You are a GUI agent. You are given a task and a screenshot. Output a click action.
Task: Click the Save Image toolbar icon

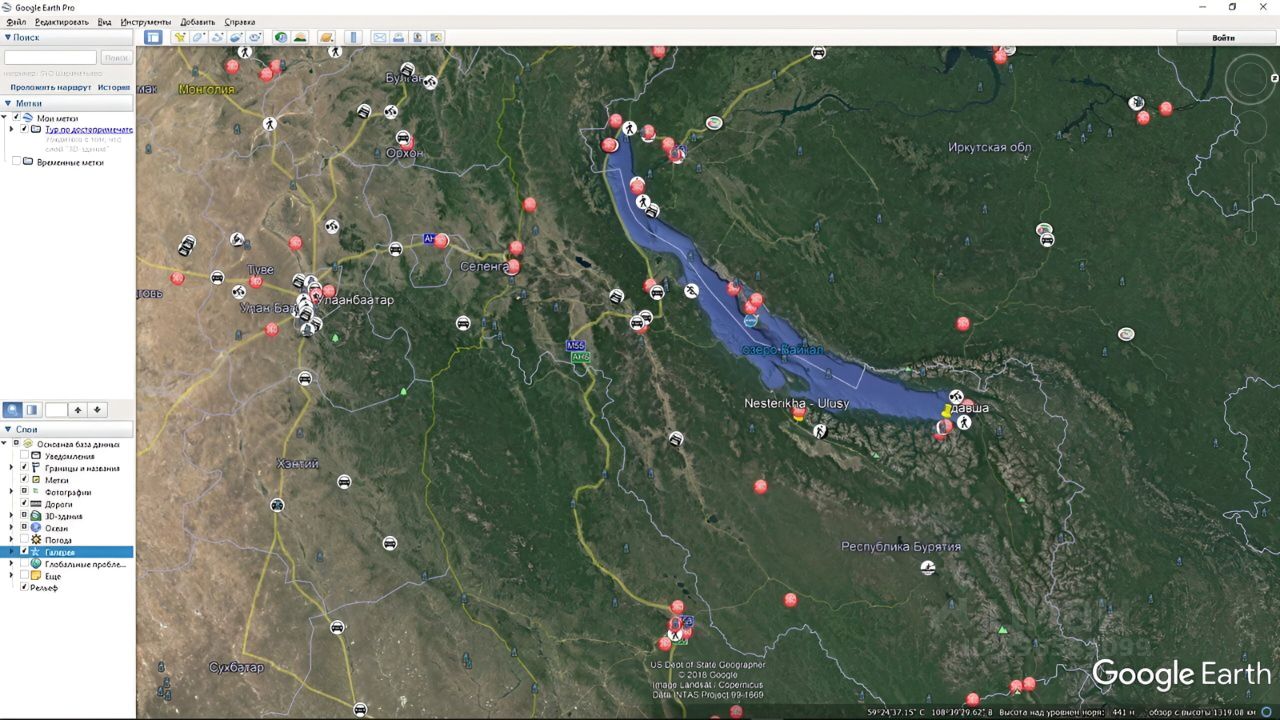pyautogui.click(x=417, y=37)
